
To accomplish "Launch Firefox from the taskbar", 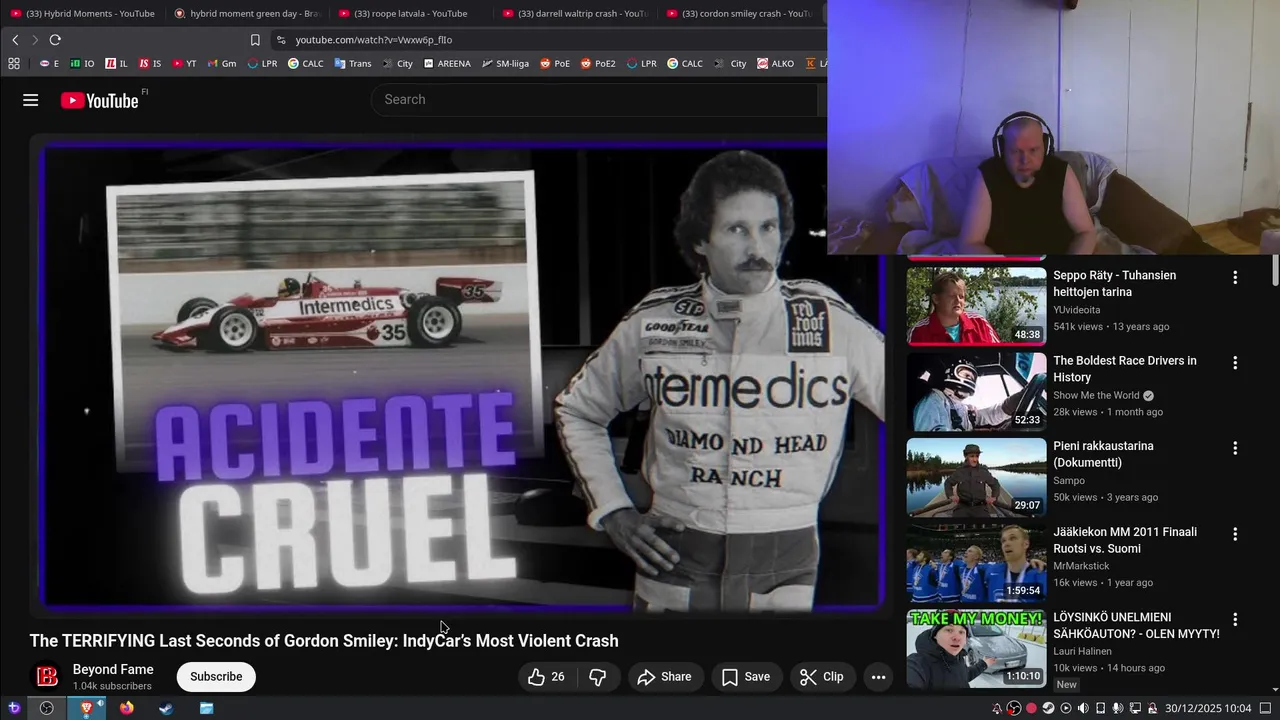I will click(x=126, y=708).
